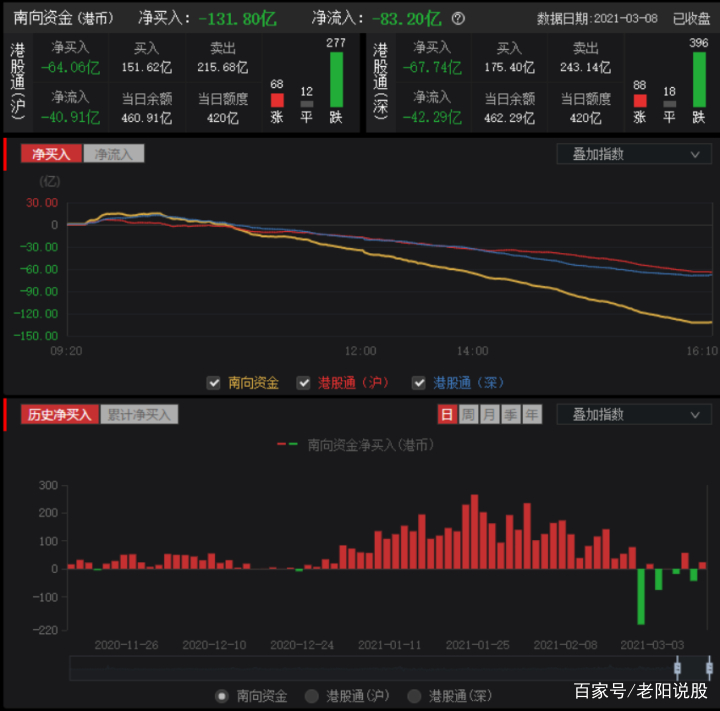Select the 年 period button
The image size is (720, 711).
point(532,414)
